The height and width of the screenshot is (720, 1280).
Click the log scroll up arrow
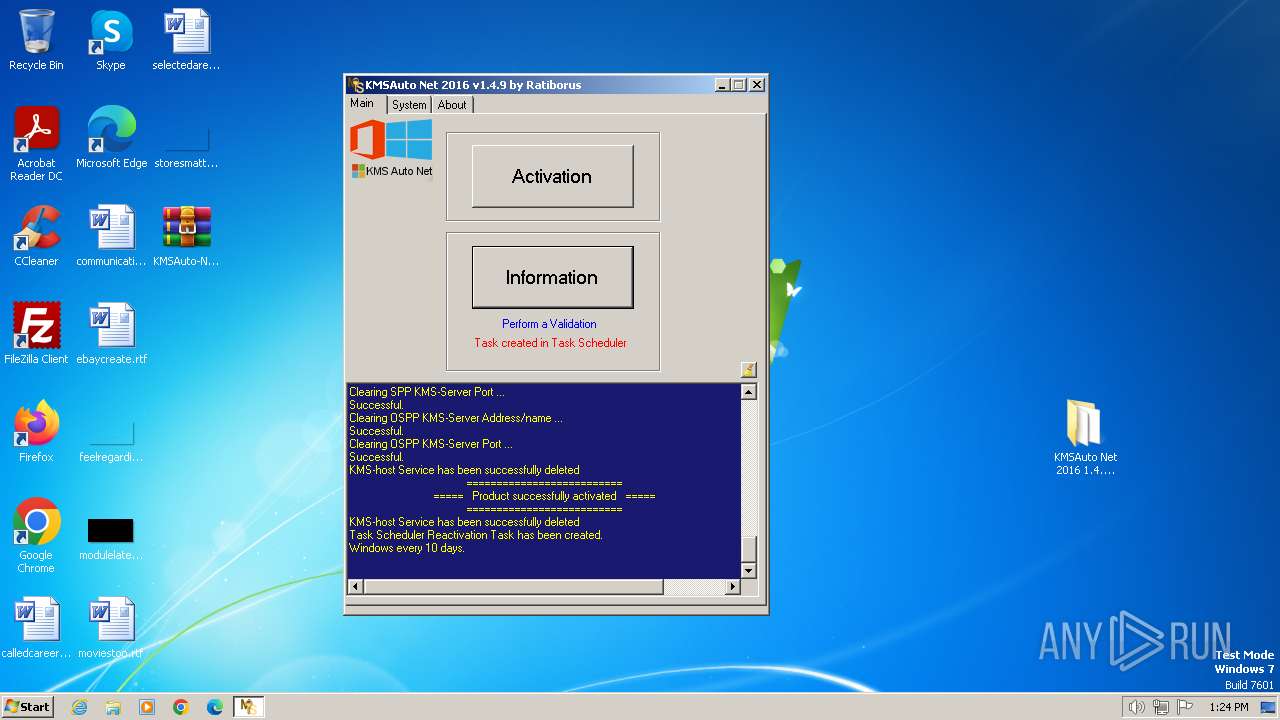point(748,392)
